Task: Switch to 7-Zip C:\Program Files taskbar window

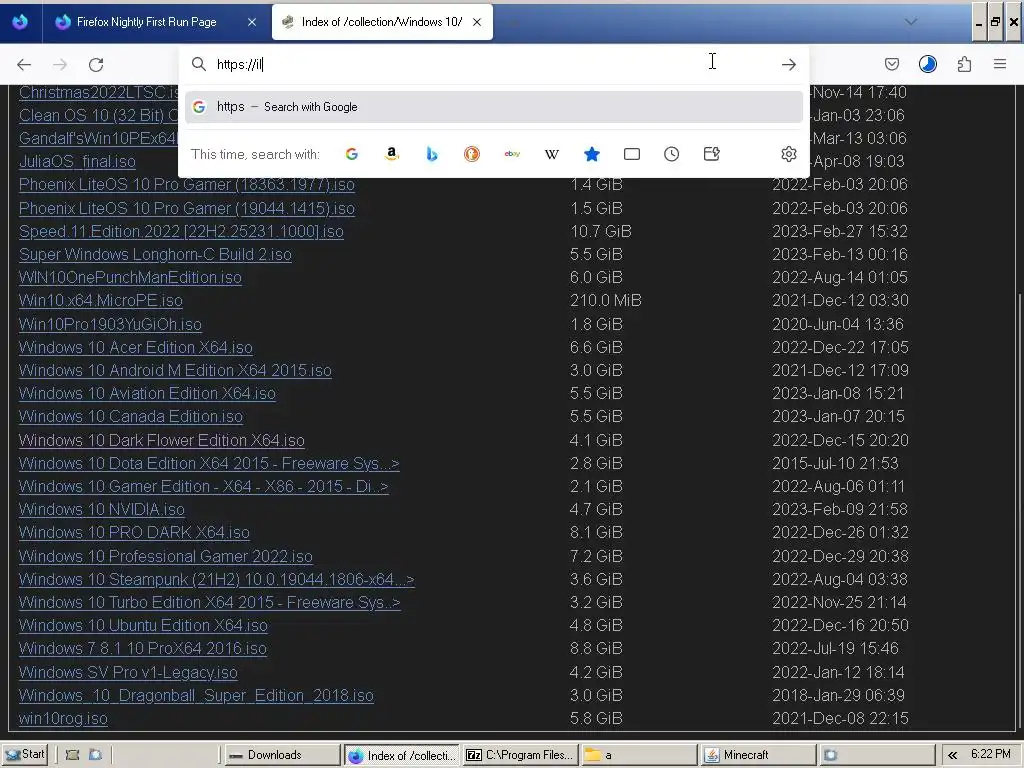Action: pos(520,755)
